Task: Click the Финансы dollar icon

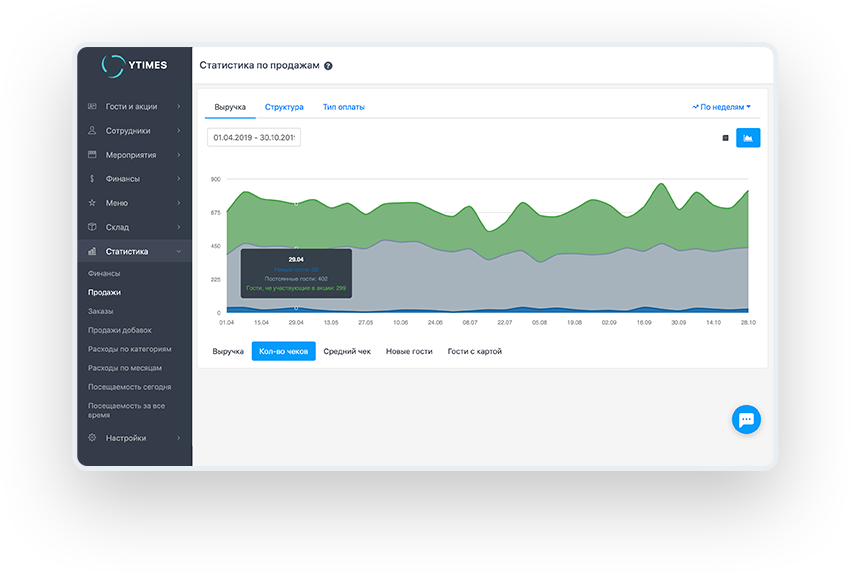Action: click(92, 179)
